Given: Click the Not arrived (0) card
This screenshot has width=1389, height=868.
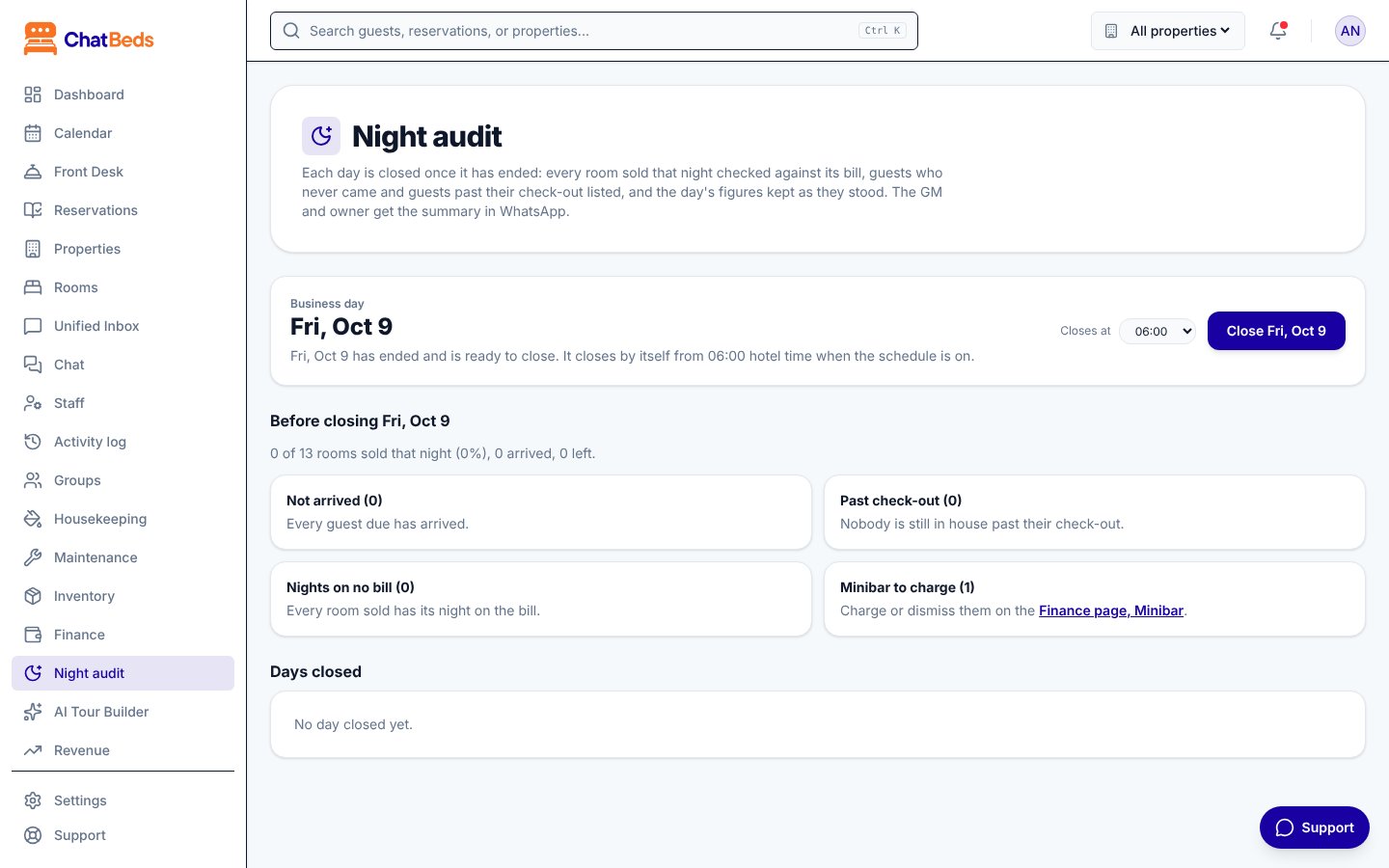Looking at the screenshot, I should [x=541, y=512].
